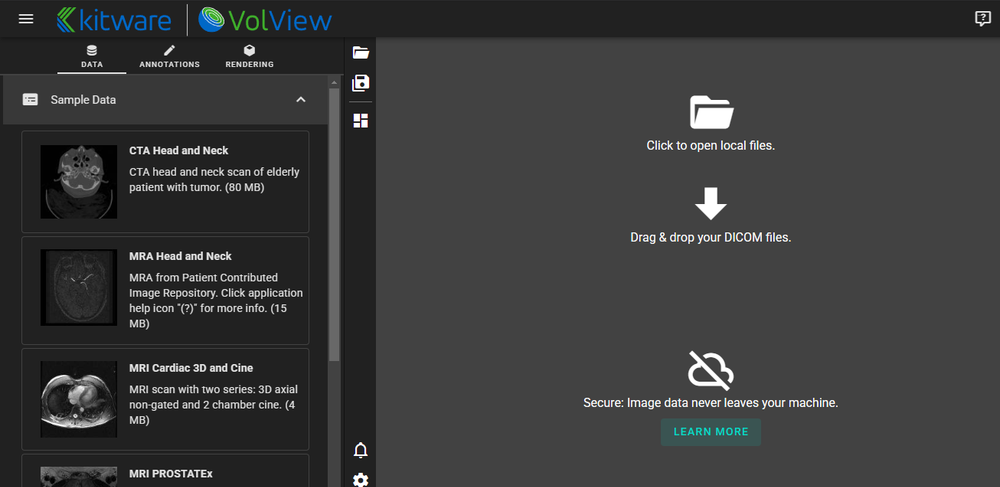Click the 'Click to open local files' text
The image size is (1000, 487).
(x=710, y=145)
